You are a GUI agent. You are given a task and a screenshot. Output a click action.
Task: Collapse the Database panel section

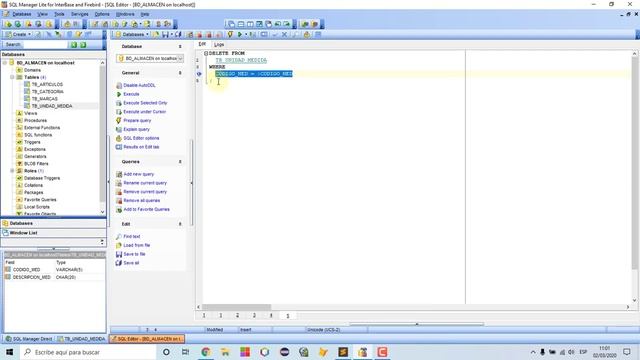pos(180,47)
